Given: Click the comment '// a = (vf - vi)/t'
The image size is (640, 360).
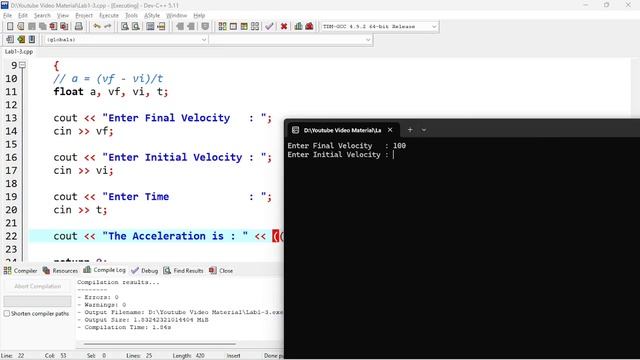Looking at the screenshot, I should [108, 78].
